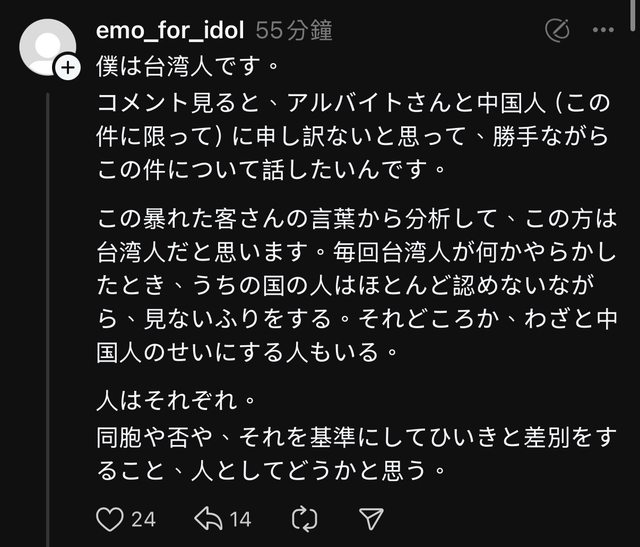640x547 pixels.
Task: Tap the circled pencil icon at top right
Action: tap(557, 31)
